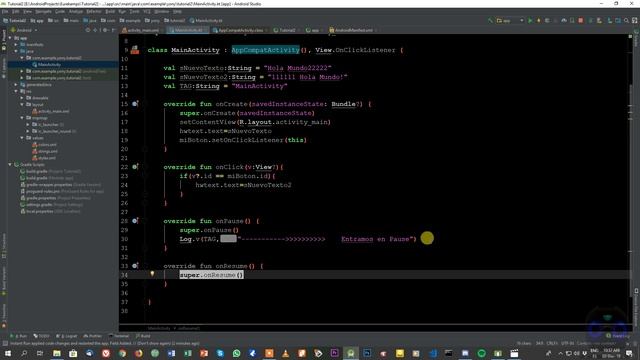Click the Scroll from Source target icon
This screenshot has height=360, width=640.
tap(88, 30)
